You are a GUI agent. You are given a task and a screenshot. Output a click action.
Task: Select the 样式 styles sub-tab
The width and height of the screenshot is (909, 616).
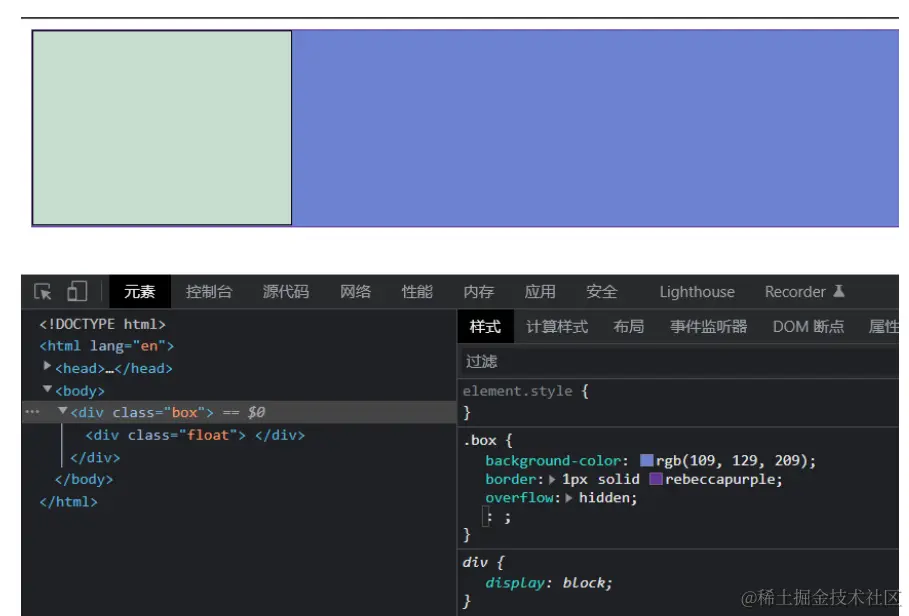(x=485, y=327)
